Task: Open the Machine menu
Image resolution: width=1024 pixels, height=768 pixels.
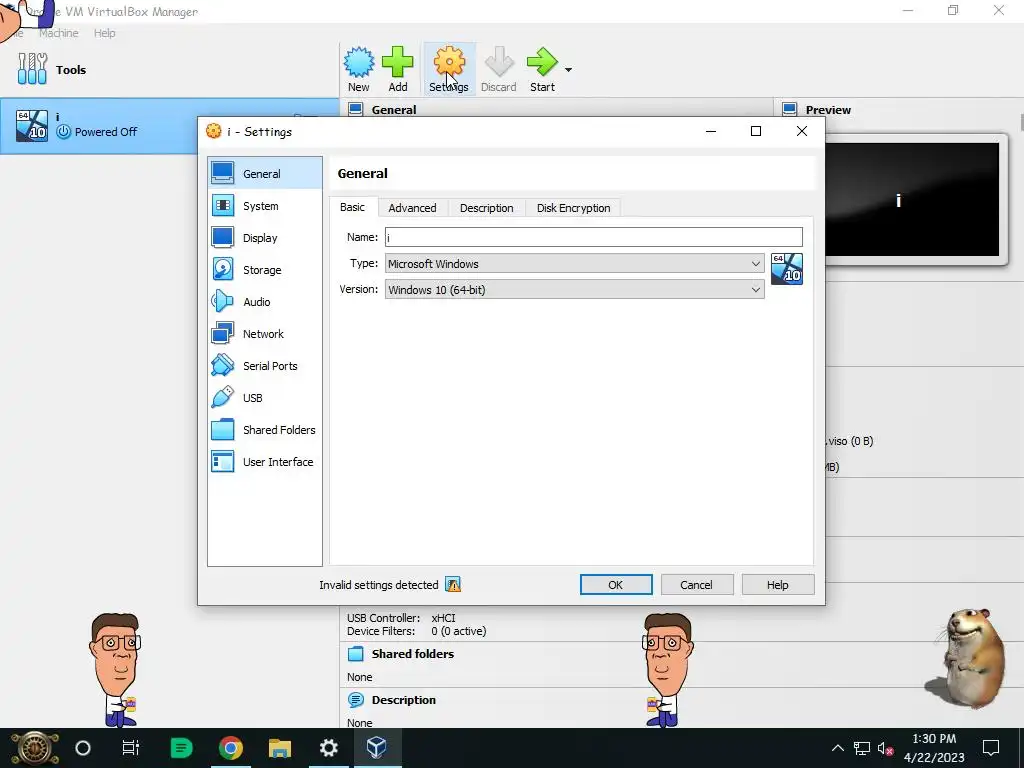Action: click(x=59, y=33)
